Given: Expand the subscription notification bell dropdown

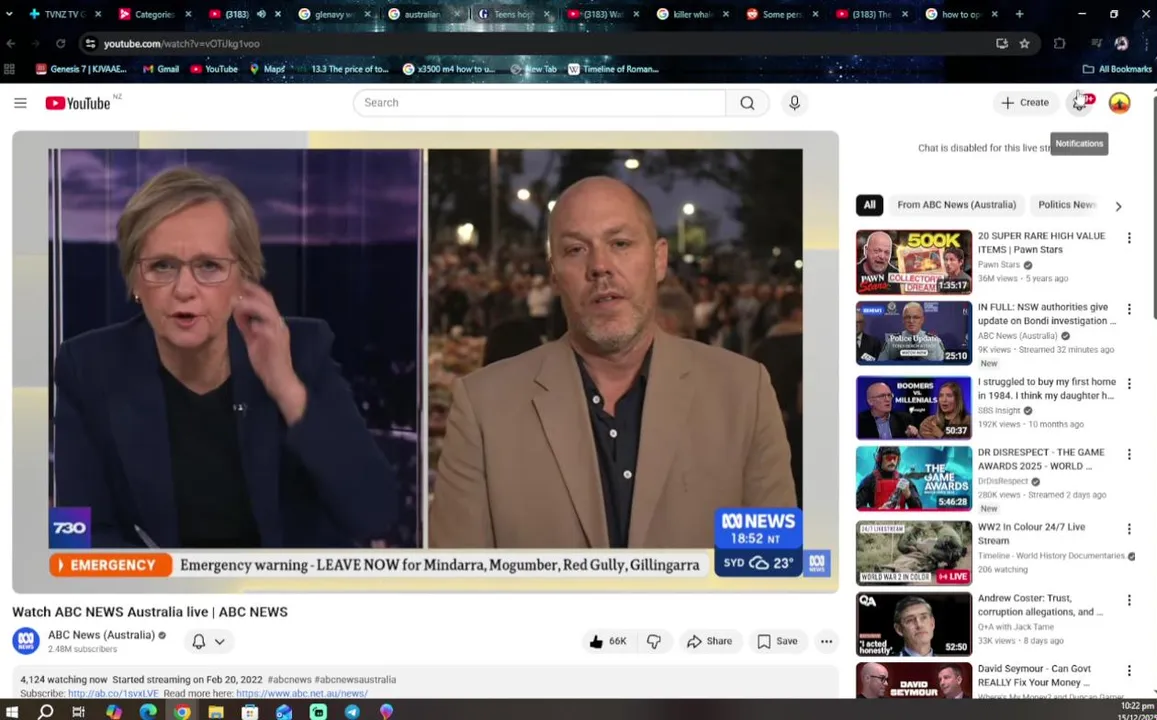Looking at the screenshot, I should click(x=209, y=641).
